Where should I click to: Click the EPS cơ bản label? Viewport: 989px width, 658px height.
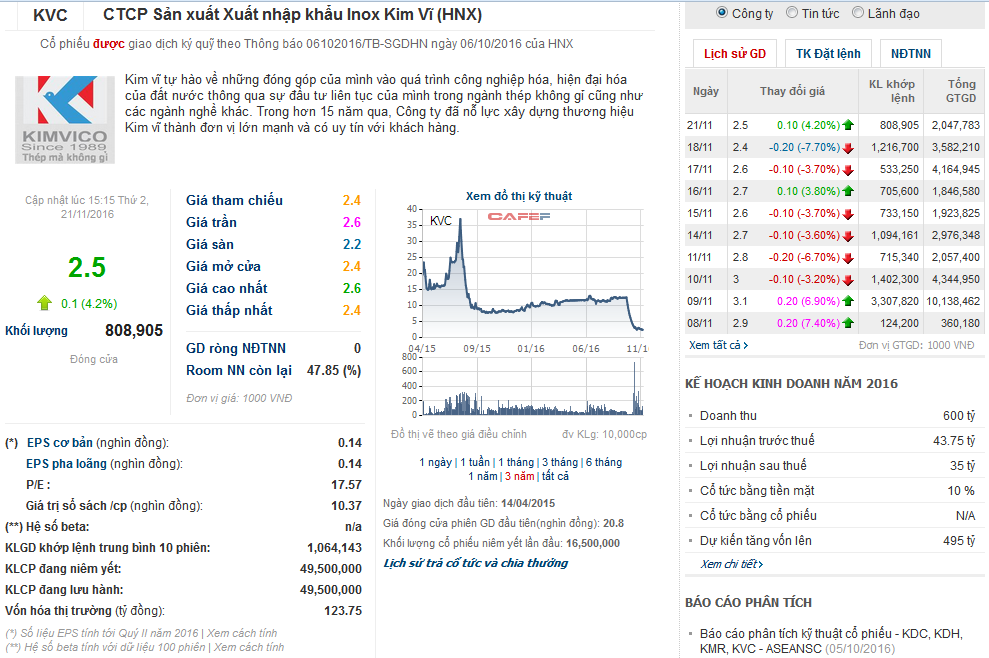coord(59,443)
